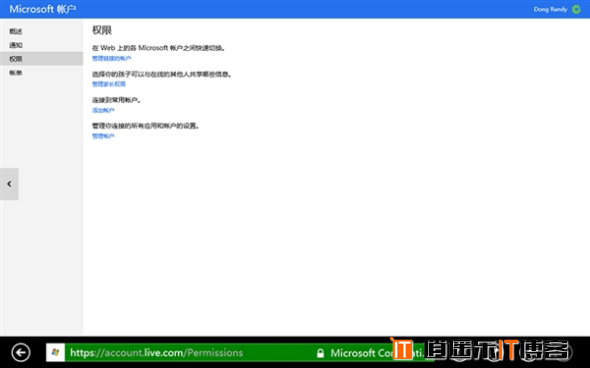
Task: Select 通知 in the left sidebar
Action: [16, 45]
